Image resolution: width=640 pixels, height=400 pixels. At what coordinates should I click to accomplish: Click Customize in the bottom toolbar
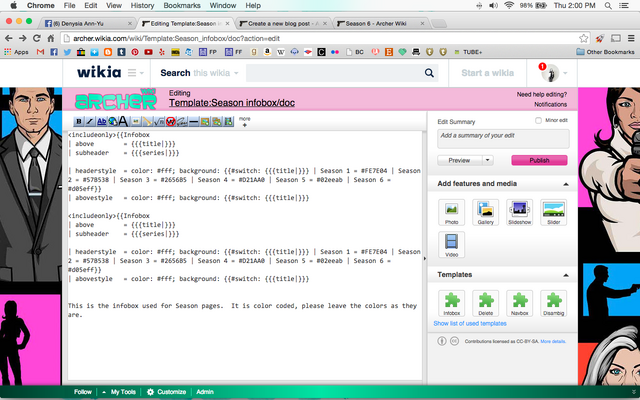coord(167,392)
